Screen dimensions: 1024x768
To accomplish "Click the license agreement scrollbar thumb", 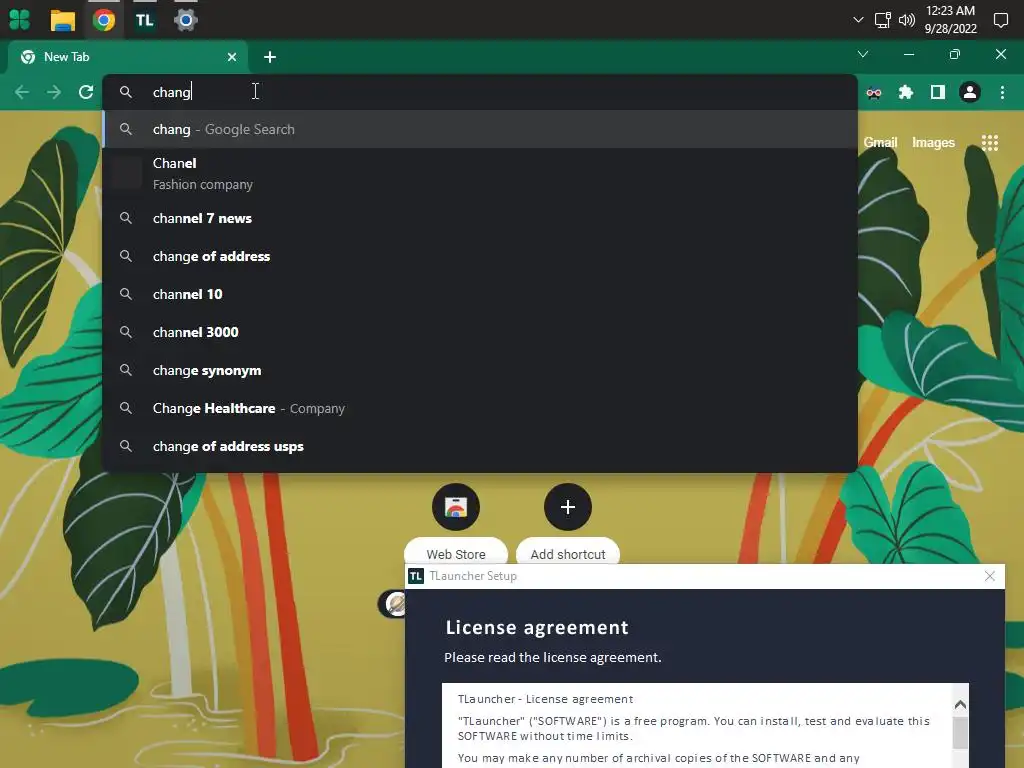I will tap(959, 733).
